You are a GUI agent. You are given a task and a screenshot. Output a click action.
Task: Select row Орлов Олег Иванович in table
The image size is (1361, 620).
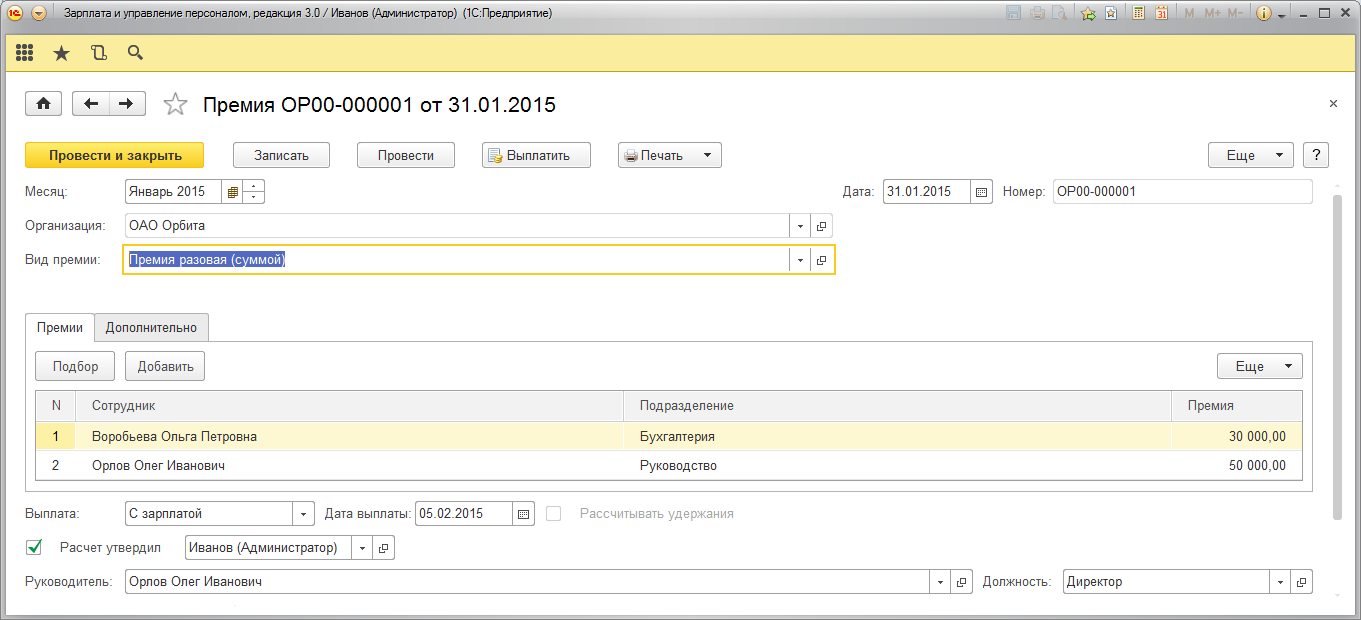coord(669,466)
